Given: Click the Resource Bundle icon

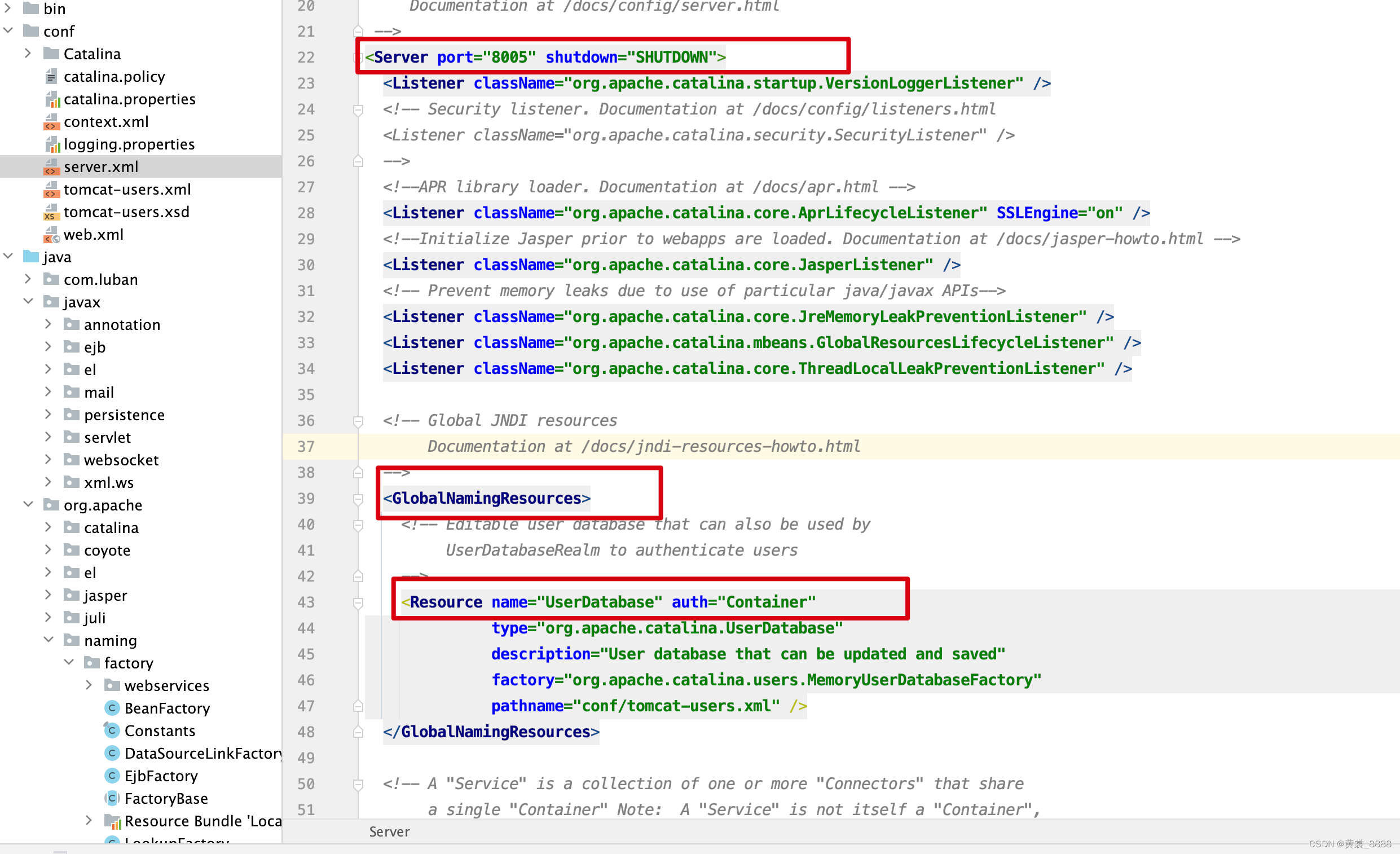Looking at the screenshot, I should click(x=113, y=821).
